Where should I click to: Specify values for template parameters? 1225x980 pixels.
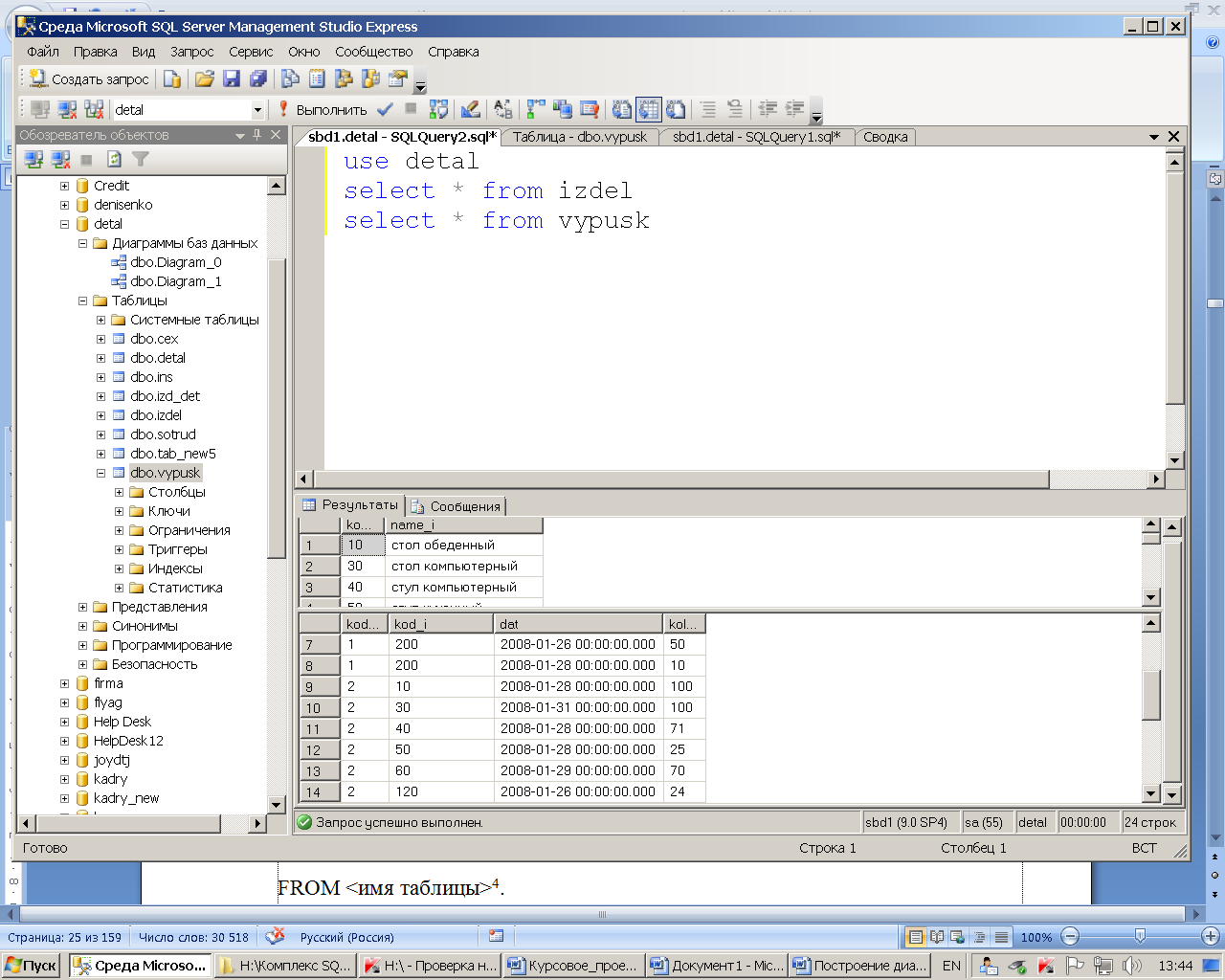click(x=503, y=109)
